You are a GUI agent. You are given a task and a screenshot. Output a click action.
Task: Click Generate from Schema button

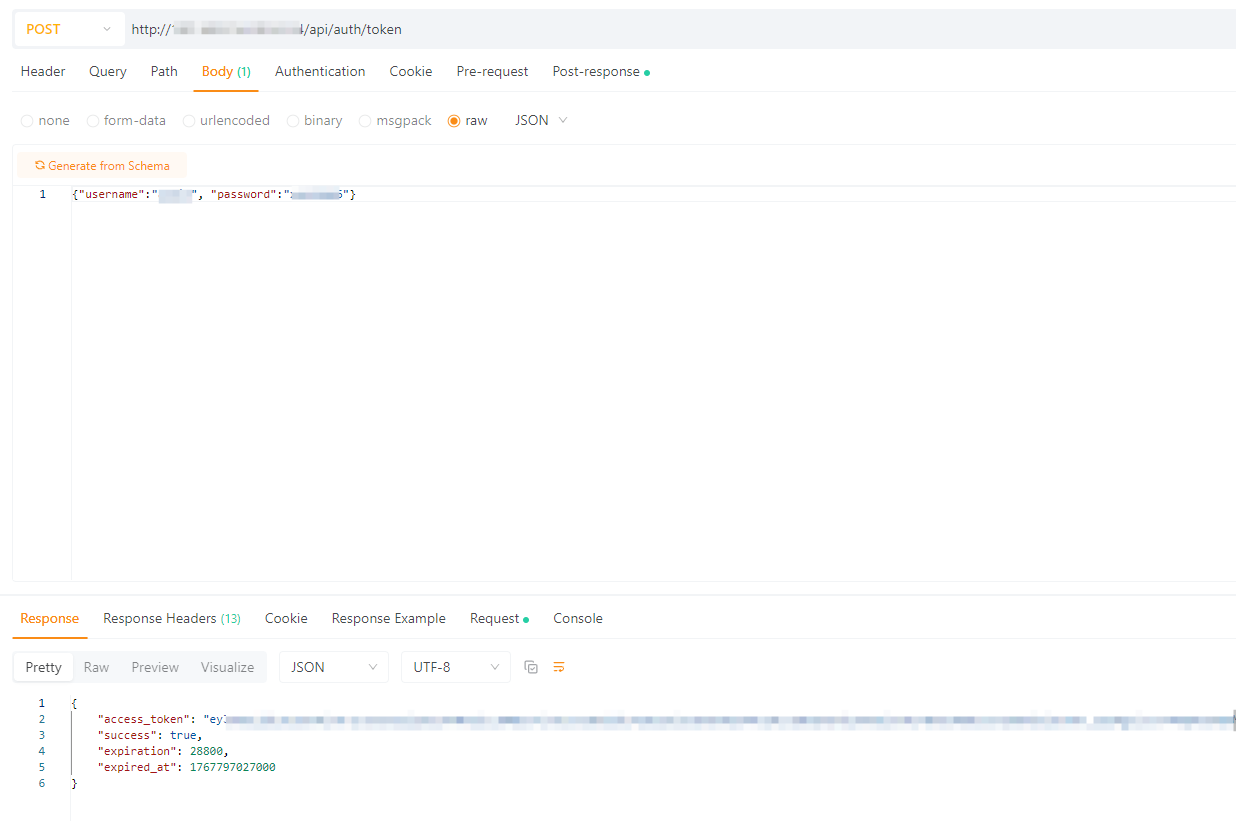click(102, 166)
